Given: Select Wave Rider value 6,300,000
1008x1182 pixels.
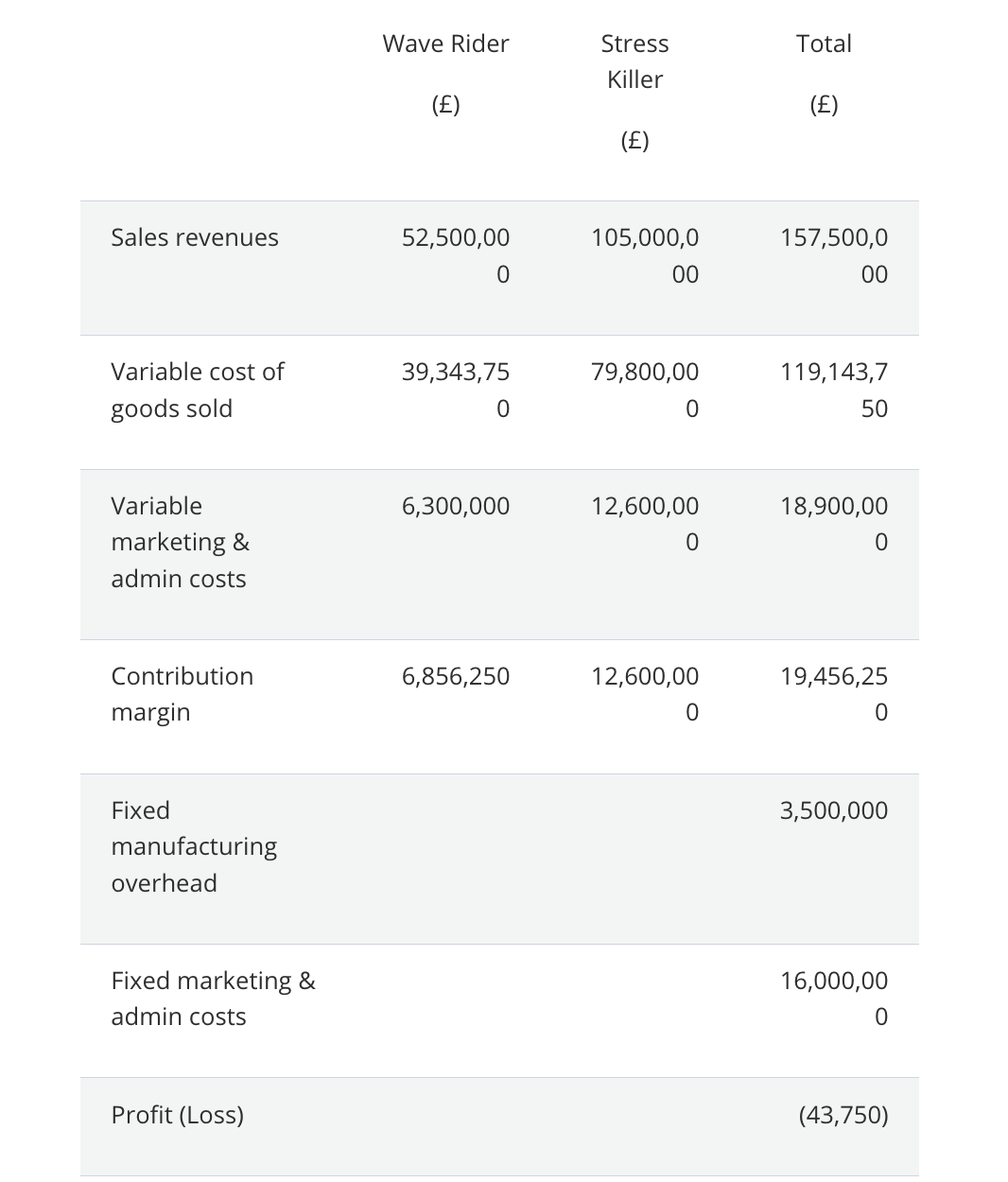Looking at the screenshot, I should pyautogui.click(x=456, y=506).
